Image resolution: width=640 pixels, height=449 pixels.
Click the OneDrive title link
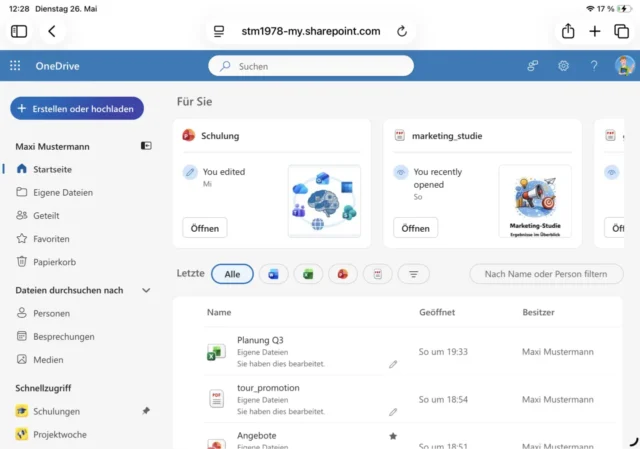(x=57, y=66)
